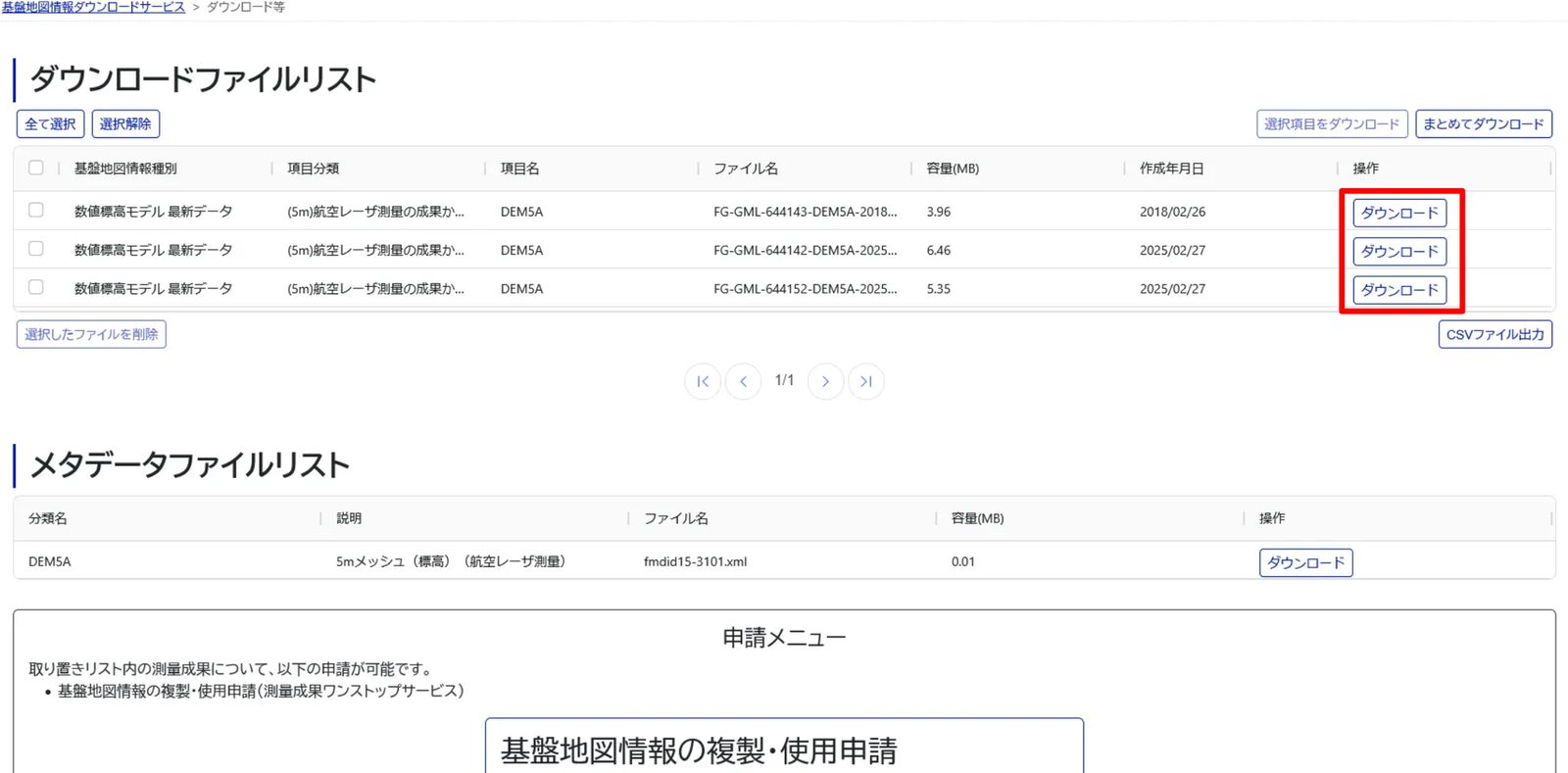Click the 項目分類 column header

coord(314,169)
